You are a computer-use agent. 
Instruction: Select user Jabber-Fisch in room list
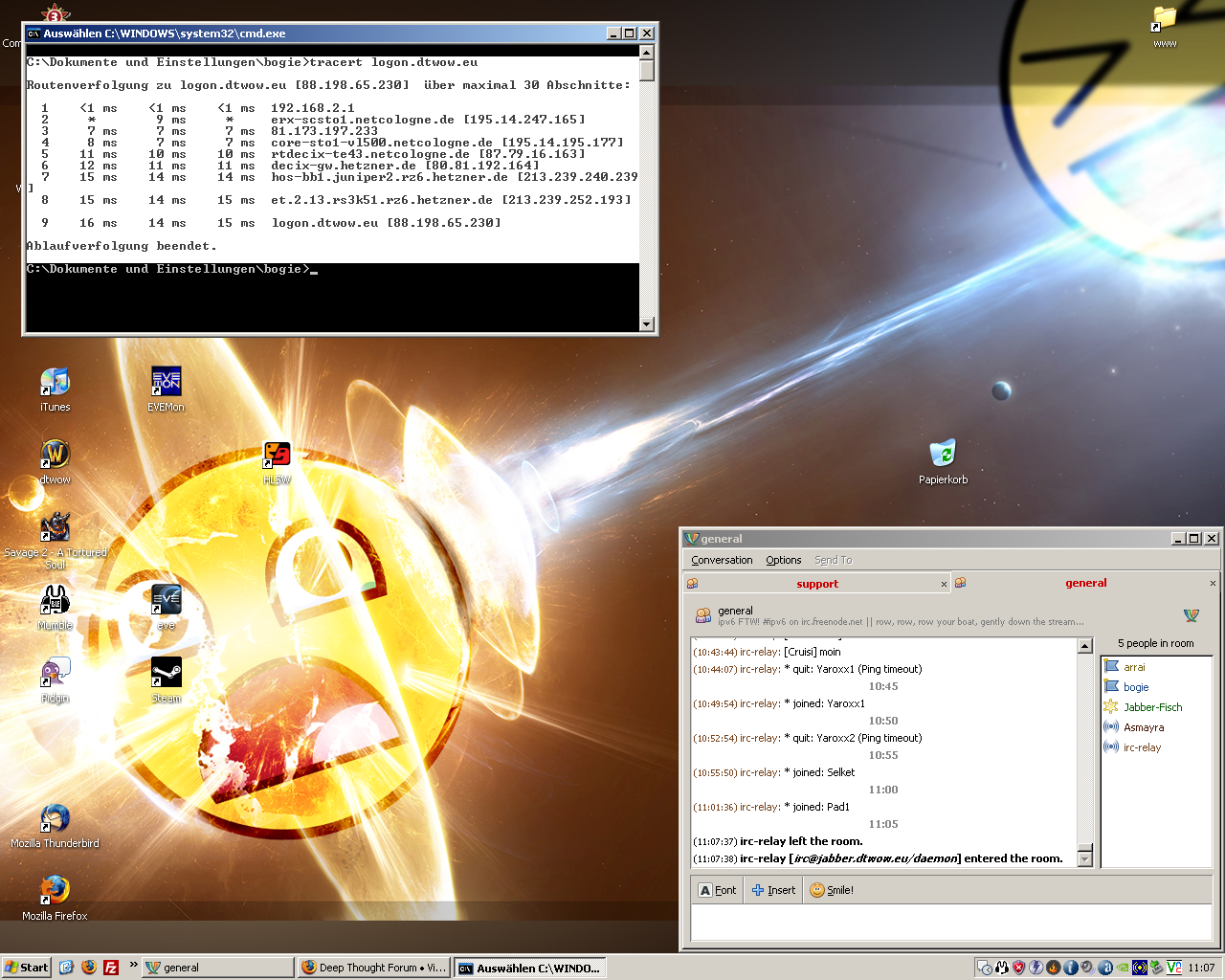(1152, 707)
